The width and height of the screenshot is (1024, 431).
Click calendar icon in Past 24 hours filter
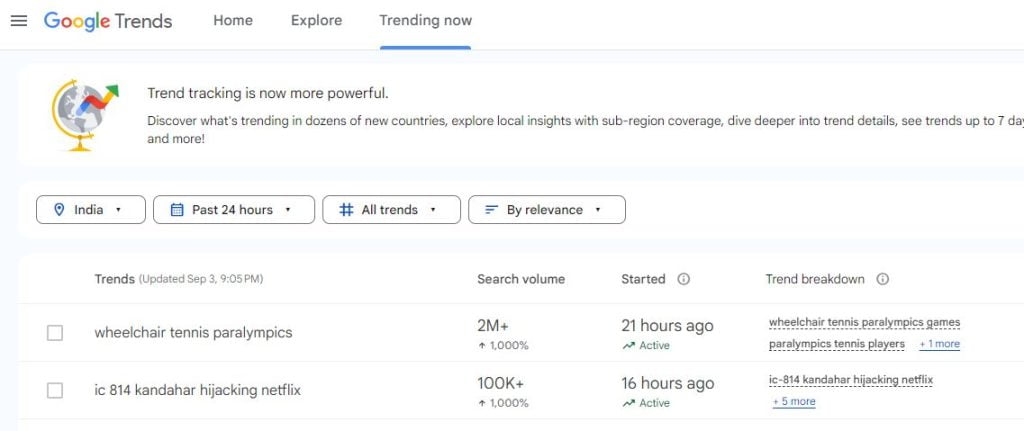coord(177,210)
